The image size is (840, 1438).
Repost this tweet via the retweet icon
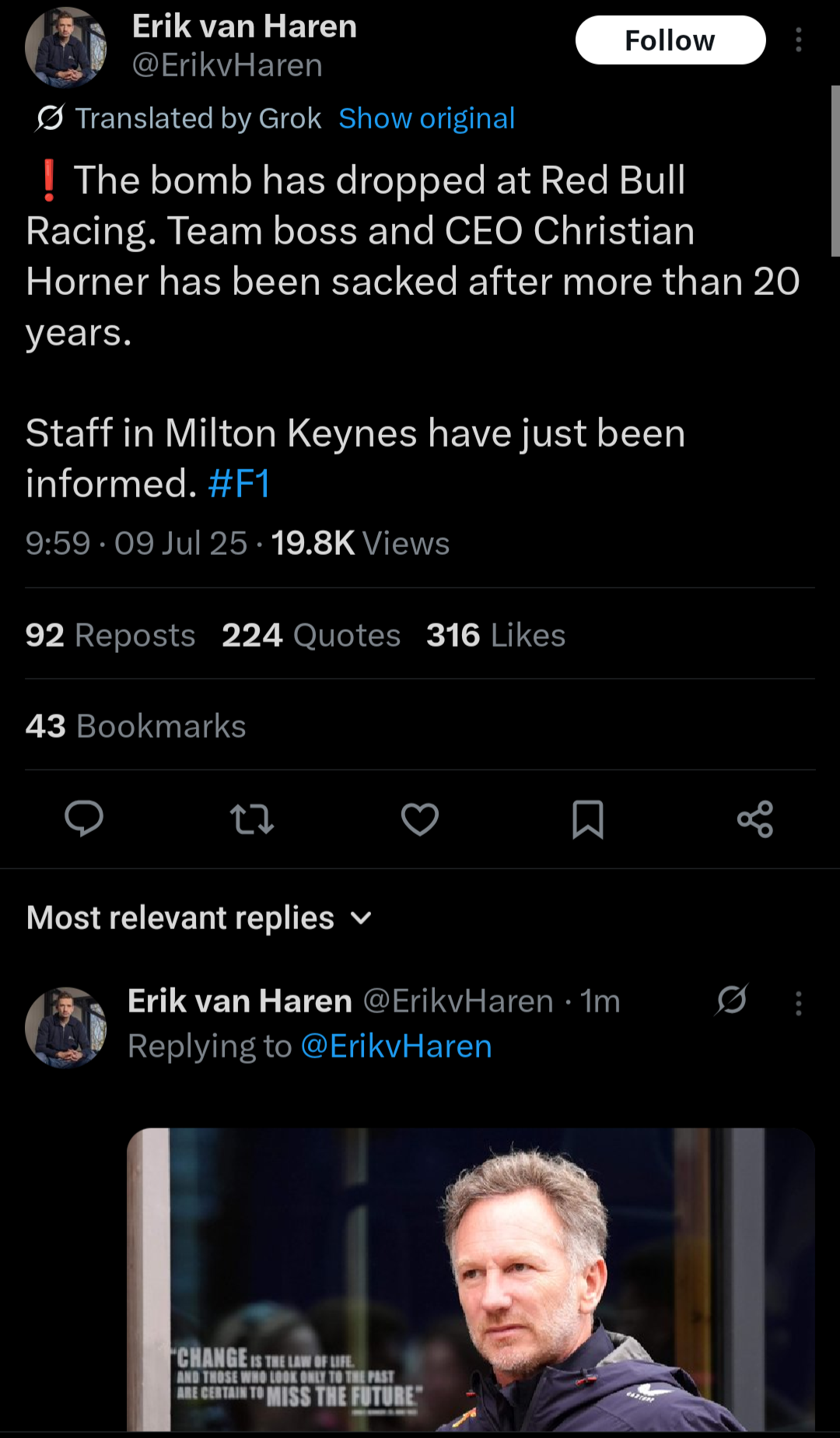pyautogui.click(x=252, y=819)
